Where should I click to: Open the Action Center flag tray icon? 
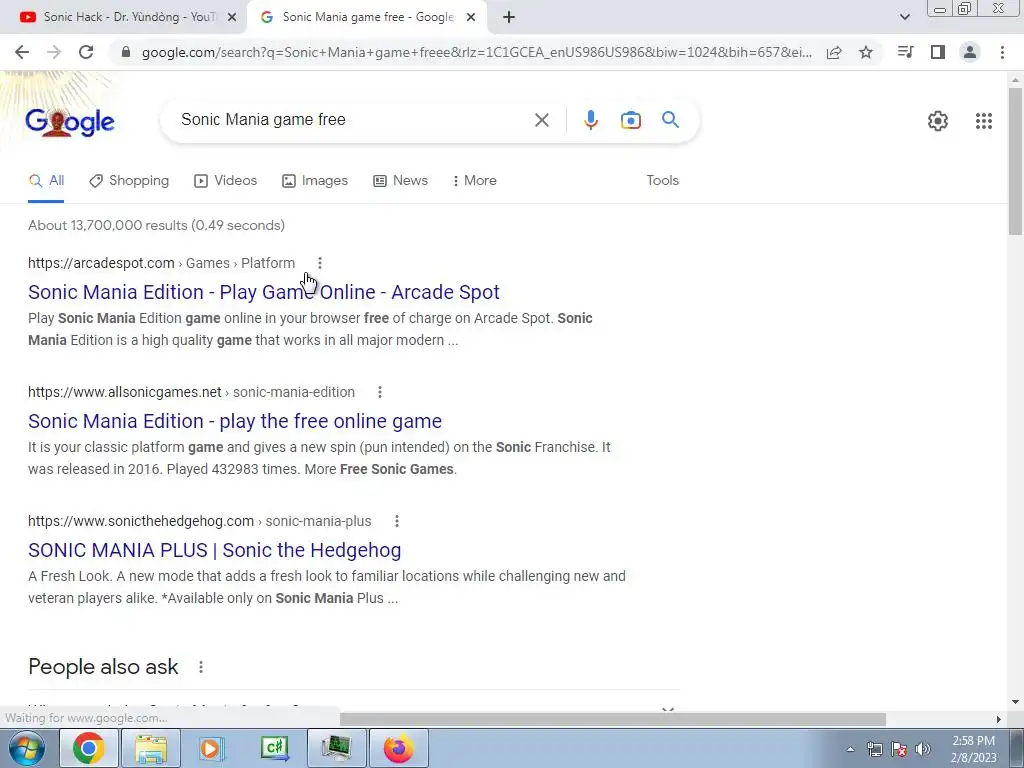899,749
